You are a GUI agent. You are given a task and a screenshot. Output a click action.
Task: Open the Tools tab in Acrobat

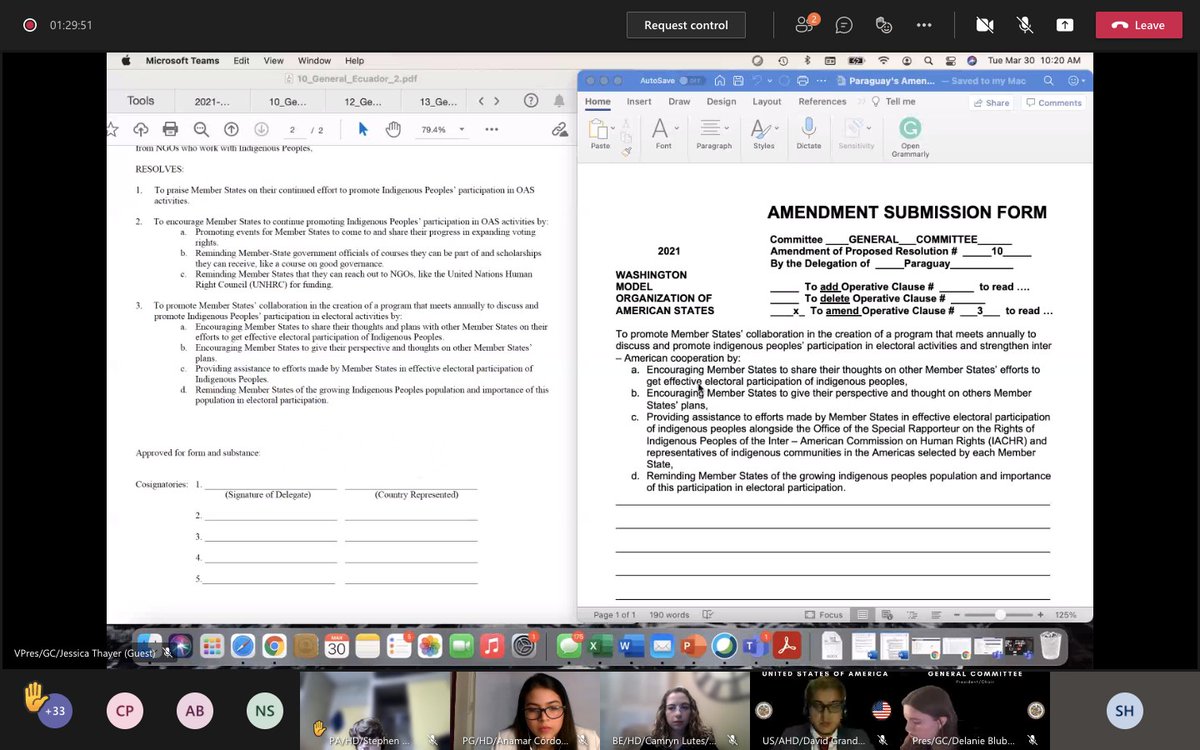[141, 101]
